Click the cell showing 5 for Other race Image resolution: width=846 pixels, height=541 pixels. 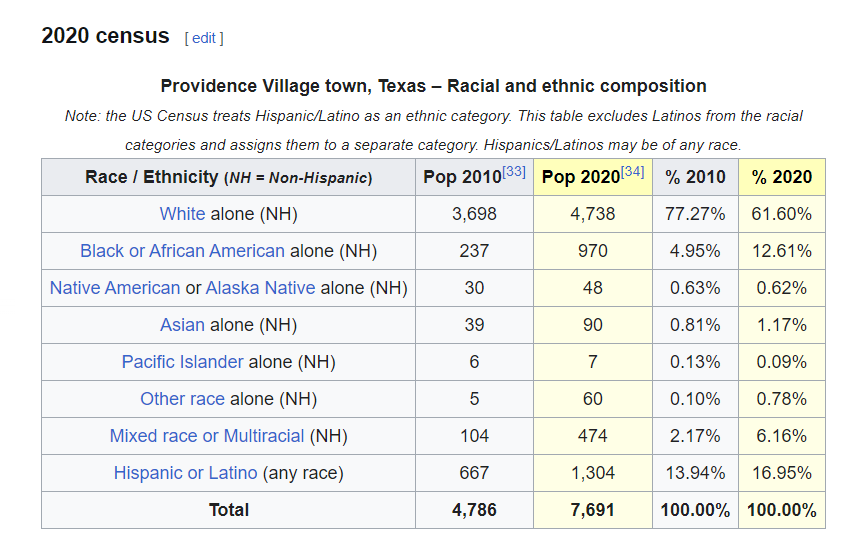[x=474, y=399]
